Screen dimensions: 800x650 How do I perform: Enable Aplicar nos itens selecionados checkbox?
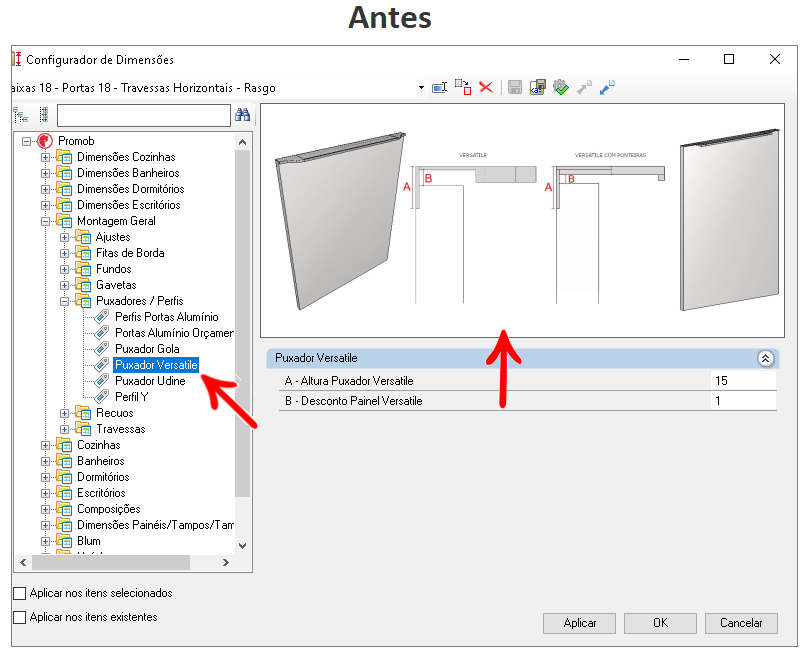pos(19,593)
